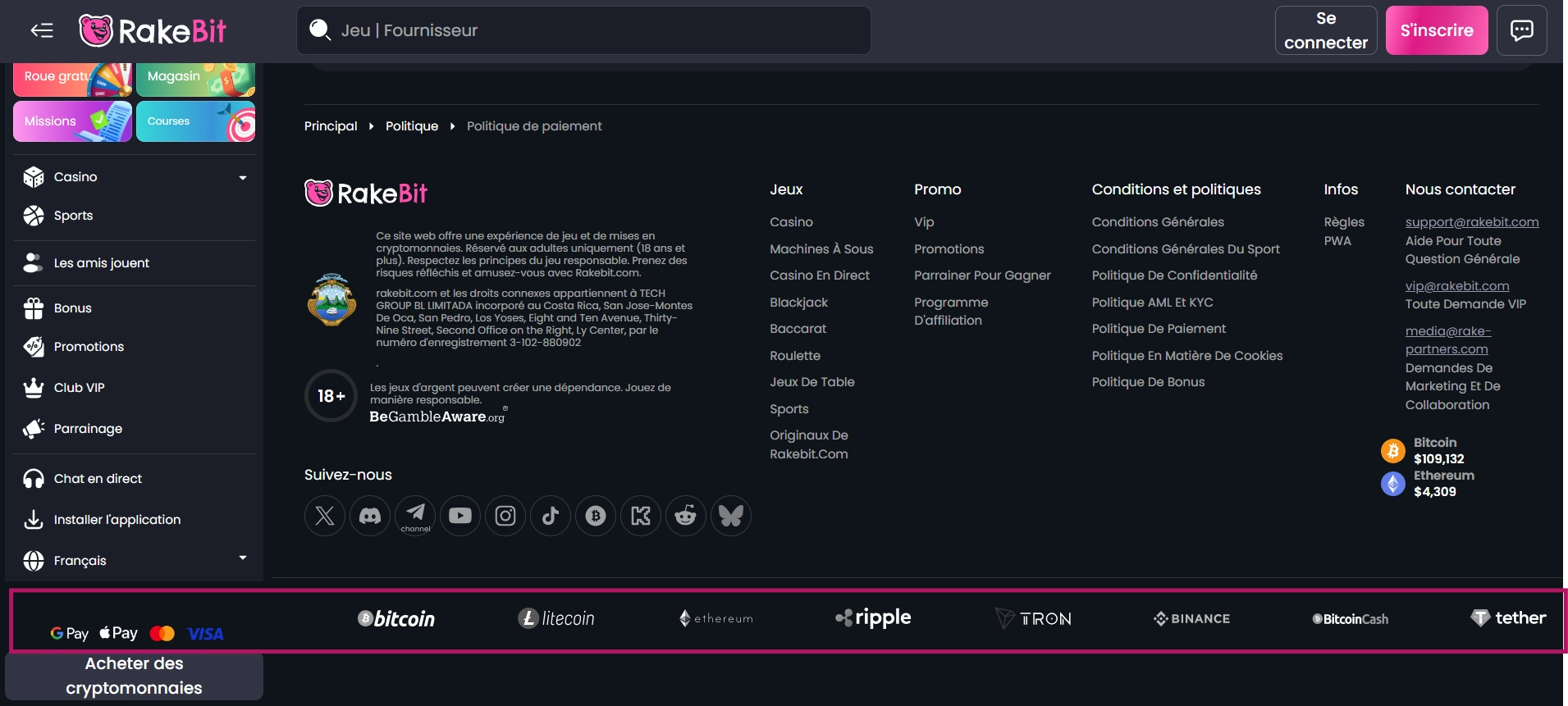
Task: Click the Ethereum price ticker icon
Action: click(x=1393, y=484)
